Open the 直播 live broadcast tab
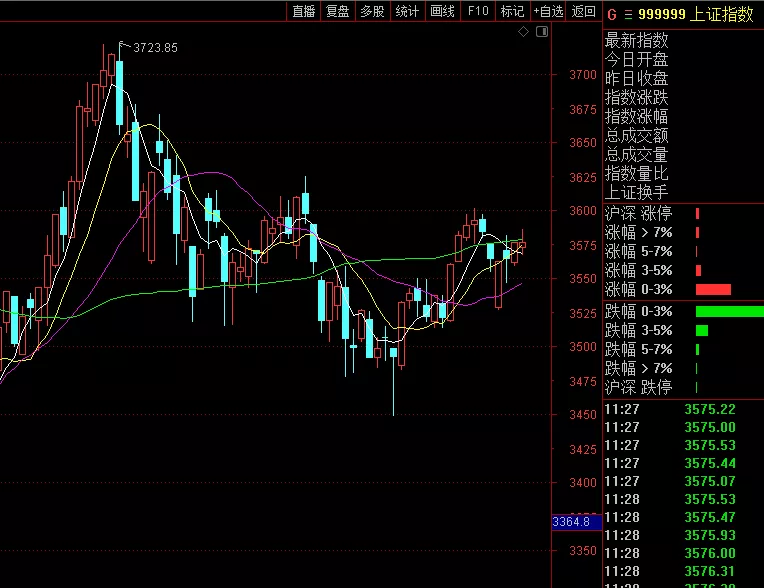This screenshot has width=764, height=588. point(304,11)
